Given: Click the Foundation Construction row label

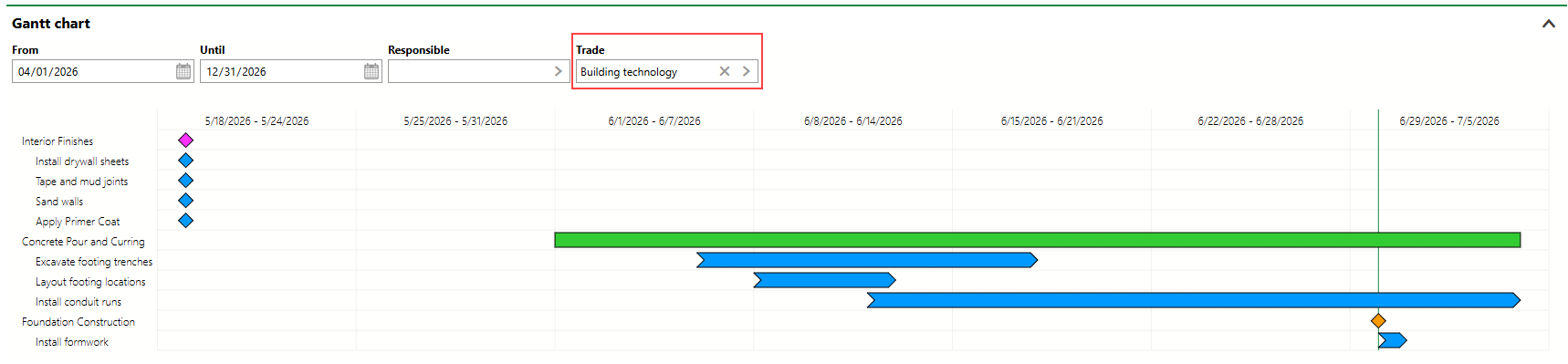Looking at the screenshot, I should [x=78, y=322].
